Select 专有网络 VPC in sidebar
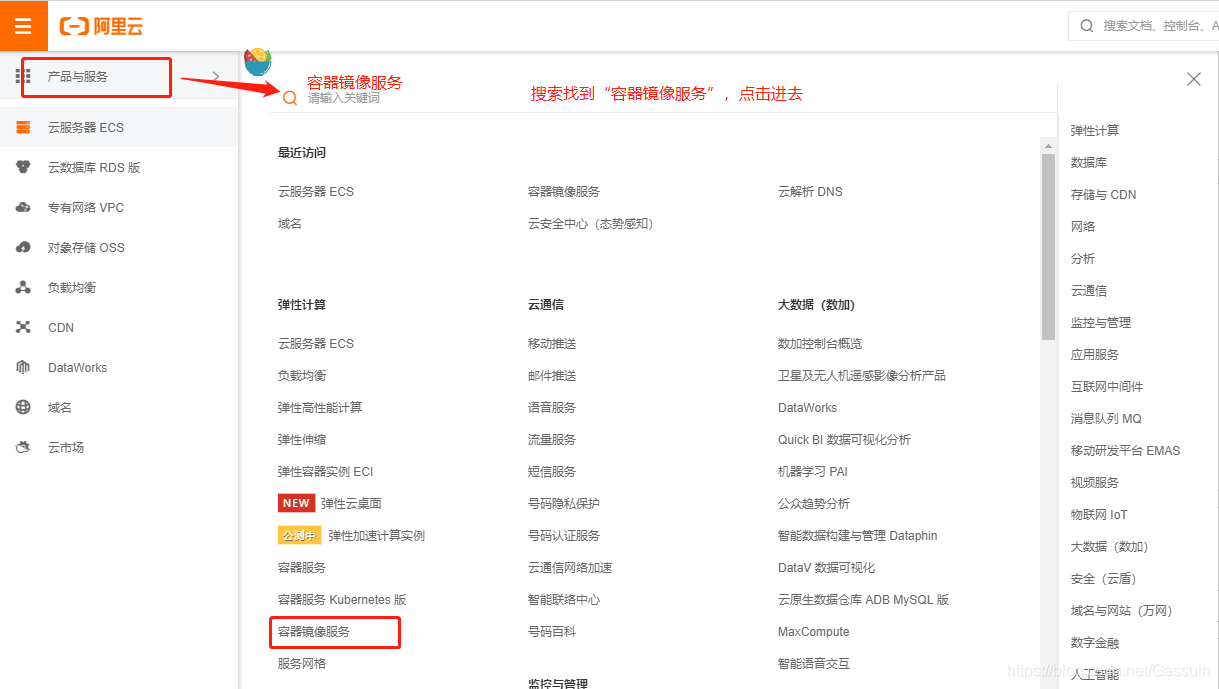The image size is (1219, 689). [x=86, y=207]
